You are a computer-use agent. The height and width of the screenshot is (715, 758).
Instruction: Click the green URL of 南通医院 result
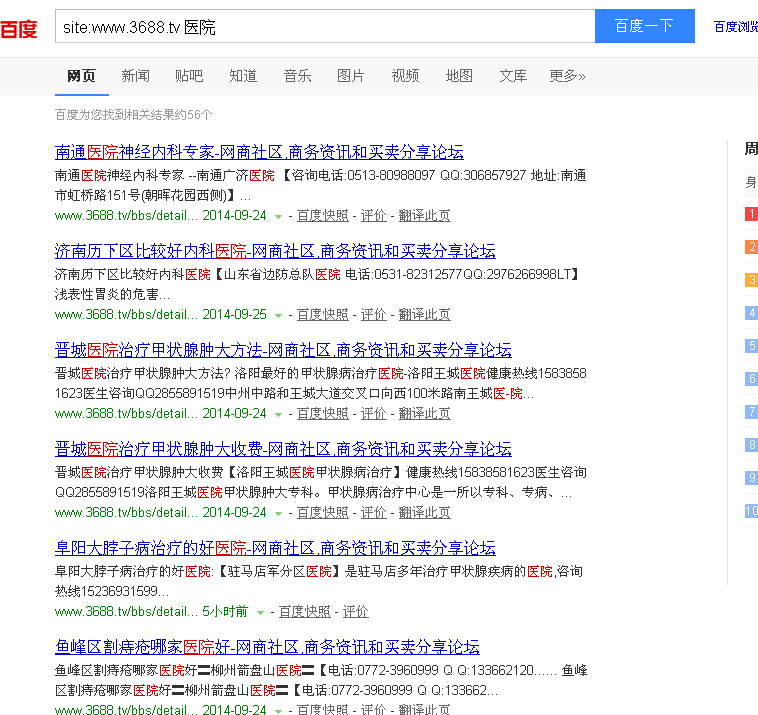click(126, 216)
